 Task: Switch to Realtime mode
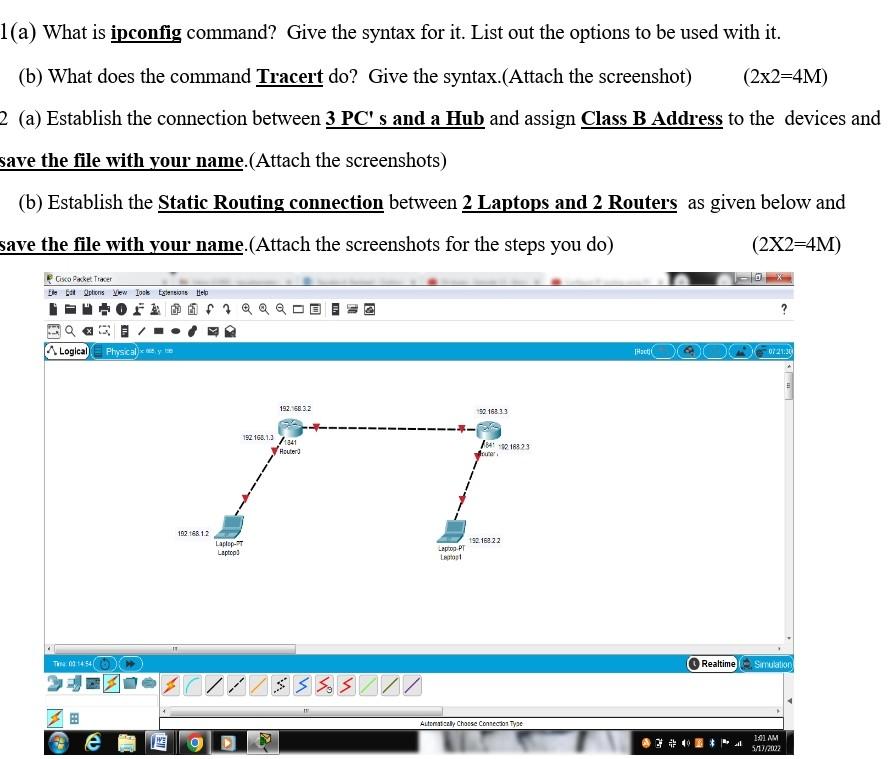click(x=712, y=663)
